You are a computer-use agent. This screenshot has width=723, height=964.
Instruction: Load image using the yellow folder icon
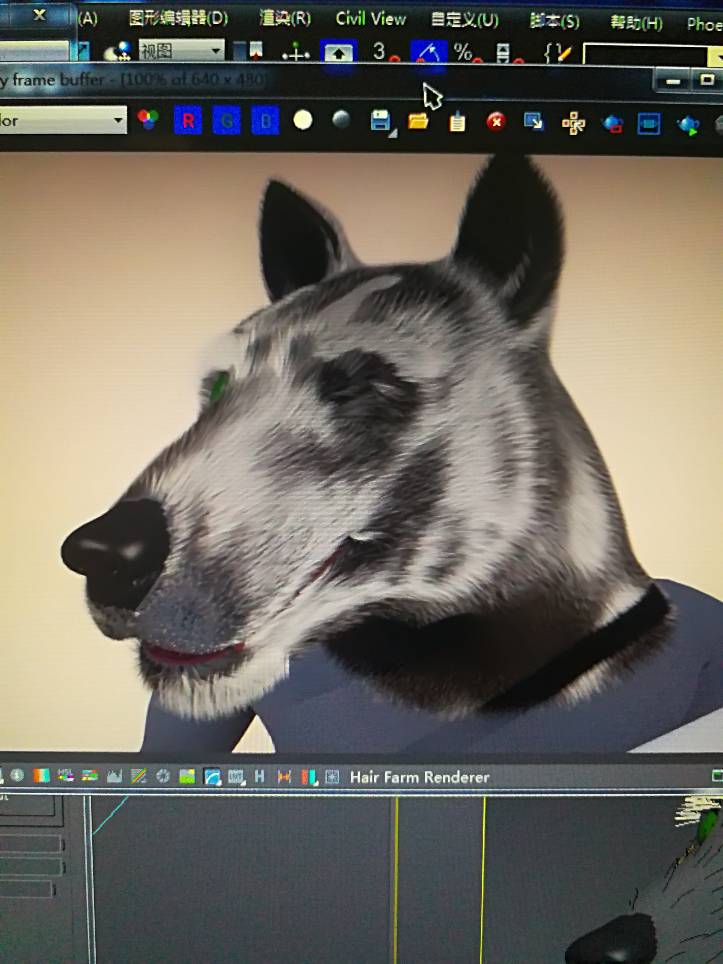tap(418, 120)
